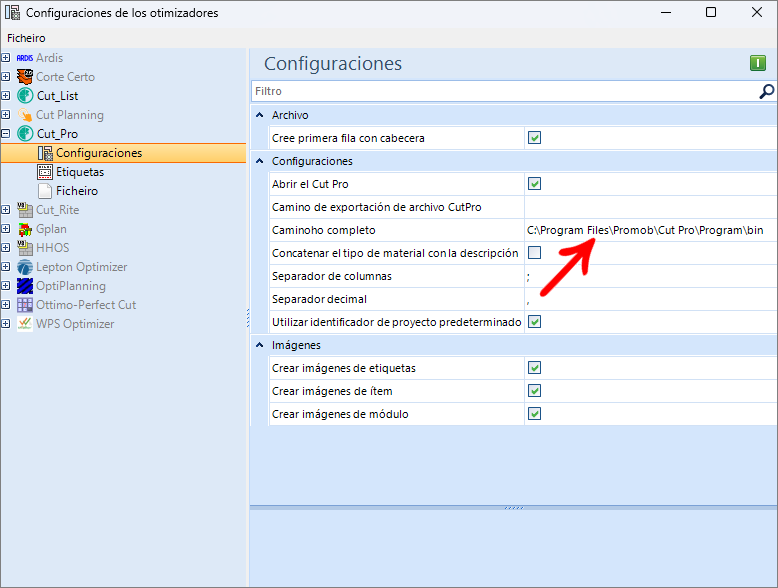Click the Camino de exportación value field
Screen dimensions: 778x588
pyautogui.click(x=650, y=207)
